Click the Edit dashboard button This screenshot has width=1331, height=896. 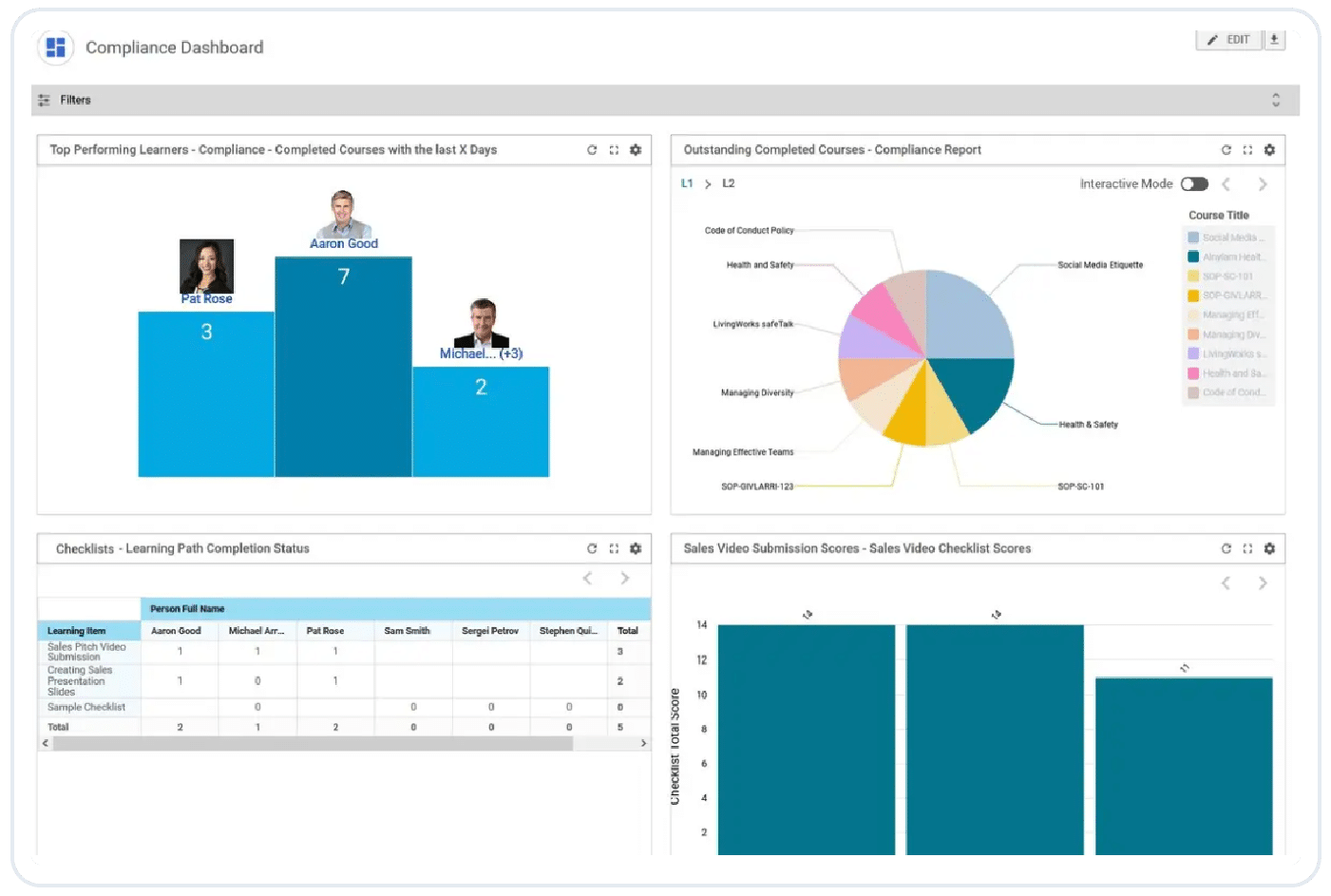[1228, 40]
